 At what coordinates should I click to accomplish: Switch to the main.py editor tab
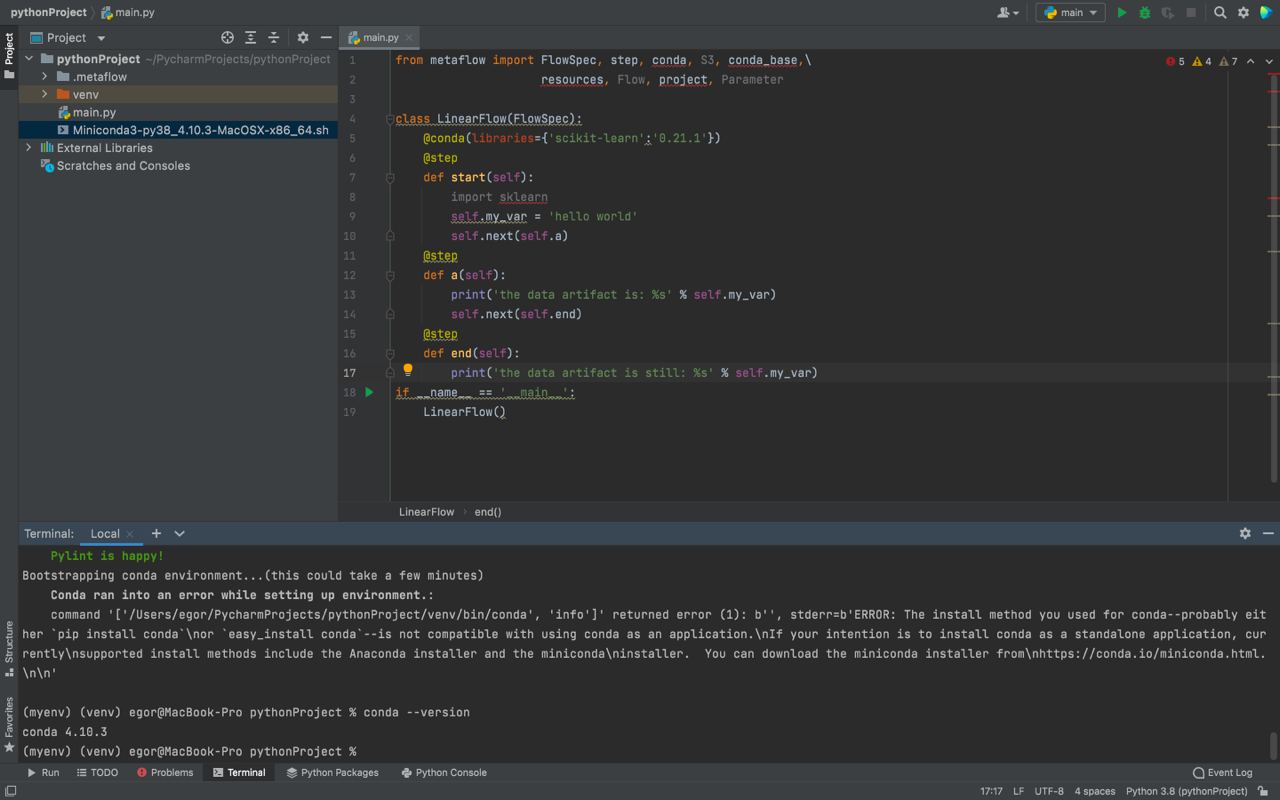click(x=380, y=37)
